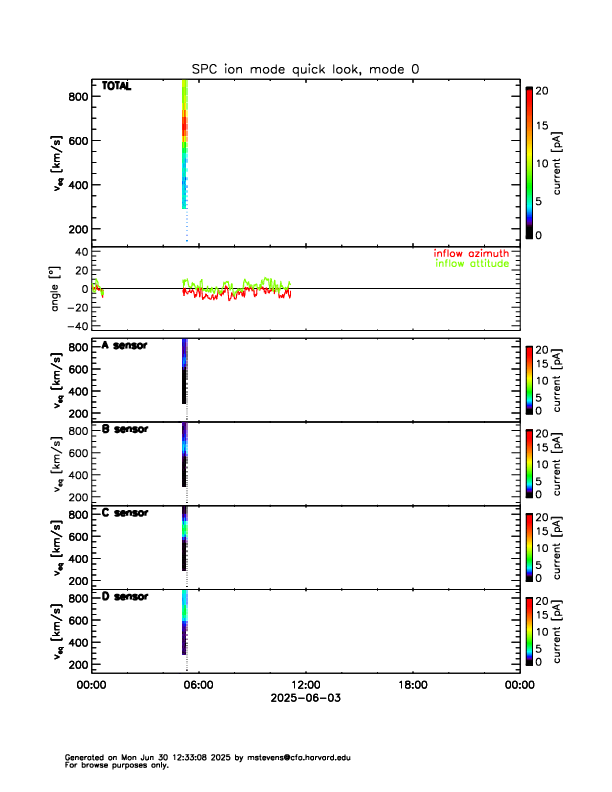The height and width of the screenshot is (792, 612).
Task: Click the B sensor panel color bar
Action: (528, 462)
